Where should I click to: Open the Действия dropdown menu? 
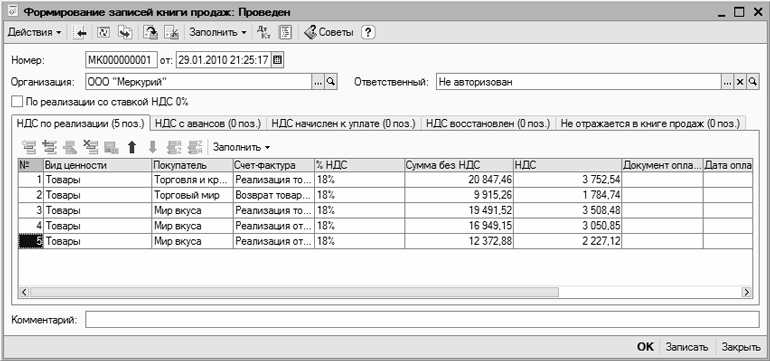point(34,33)
